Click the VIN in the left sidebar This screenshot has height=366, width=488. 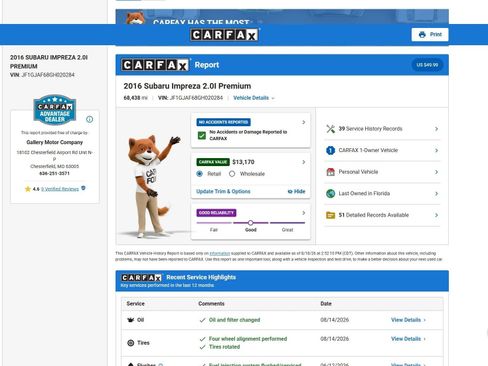pos(42,75)
